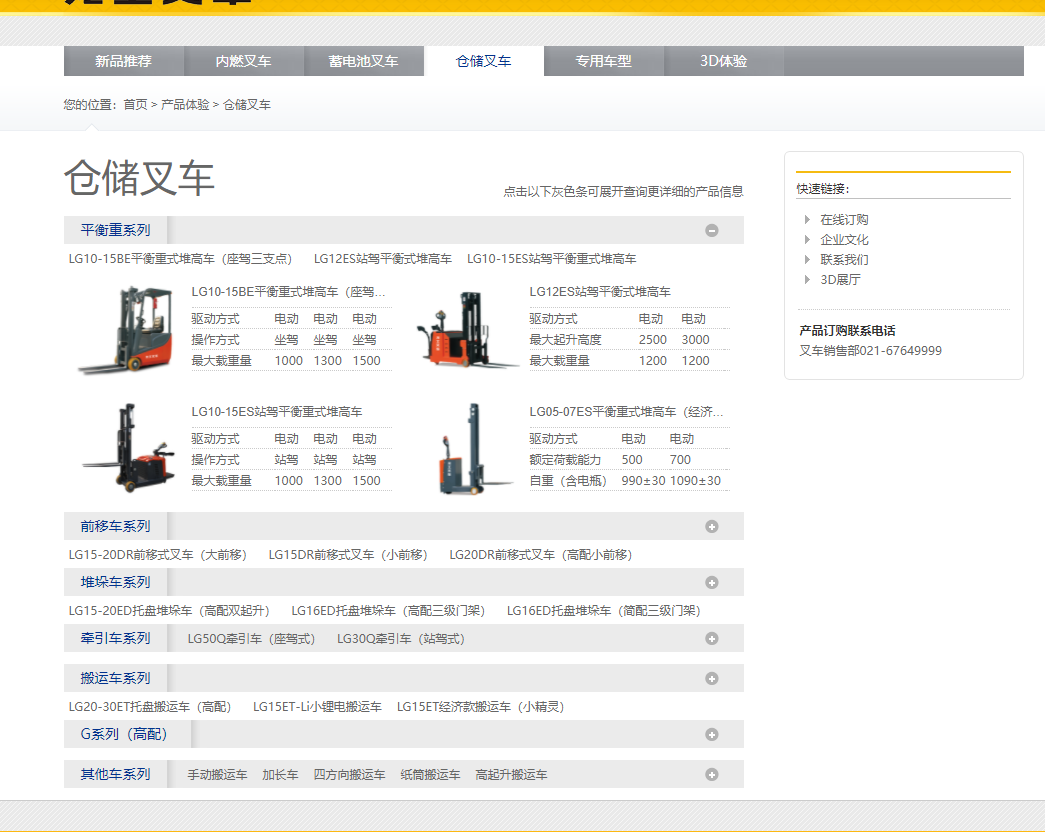1045x832 pixels.
Task: Open LG15ET-Li小锂电搬运车 link
Action: (317, 707)
